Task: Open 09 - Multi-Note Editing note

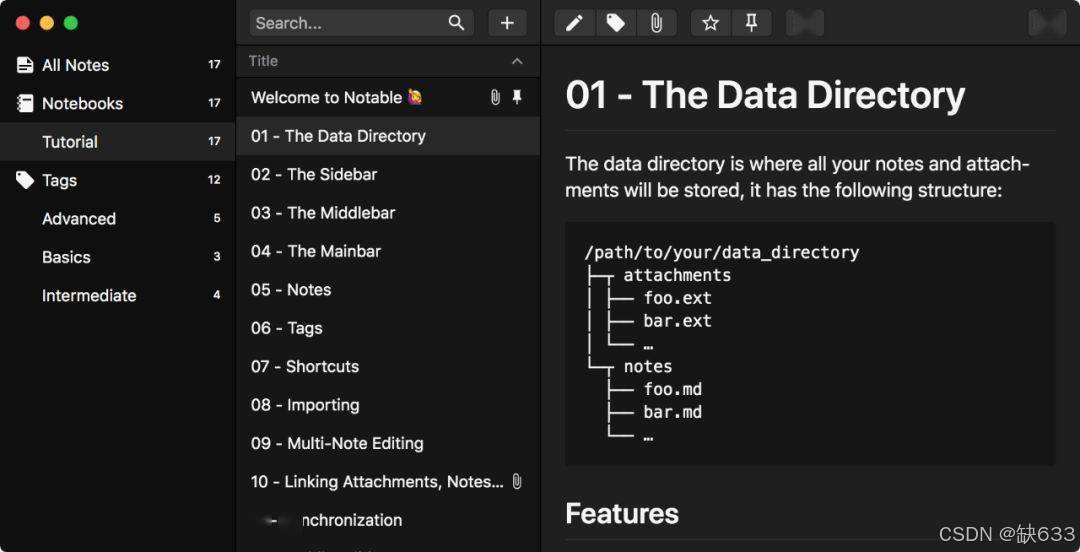Action: pos(388,443)
